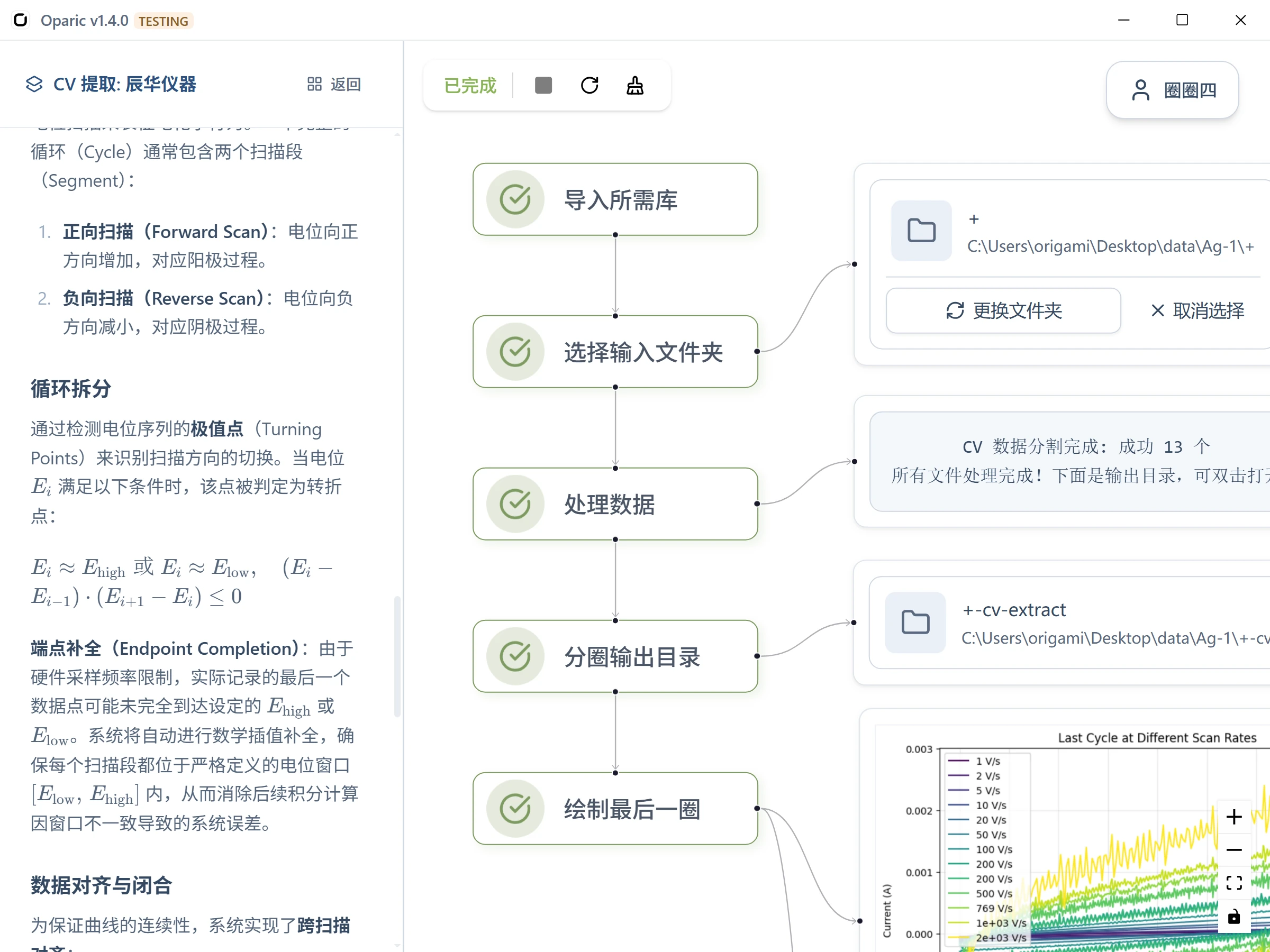
Task: Click the check icon on 选择输入文件夹
Action: (515, 352)
